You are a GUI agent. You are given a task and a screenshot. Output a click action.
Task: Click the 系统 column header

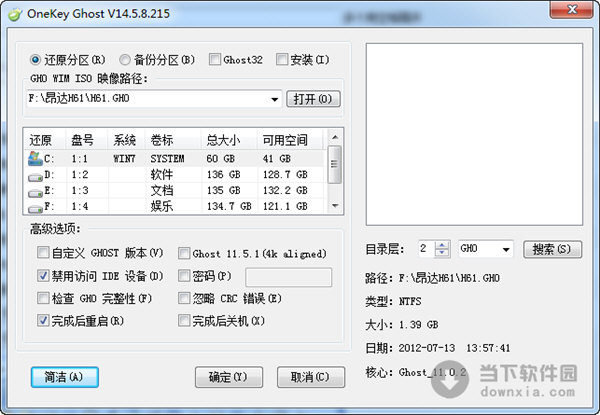coord(126,140)
